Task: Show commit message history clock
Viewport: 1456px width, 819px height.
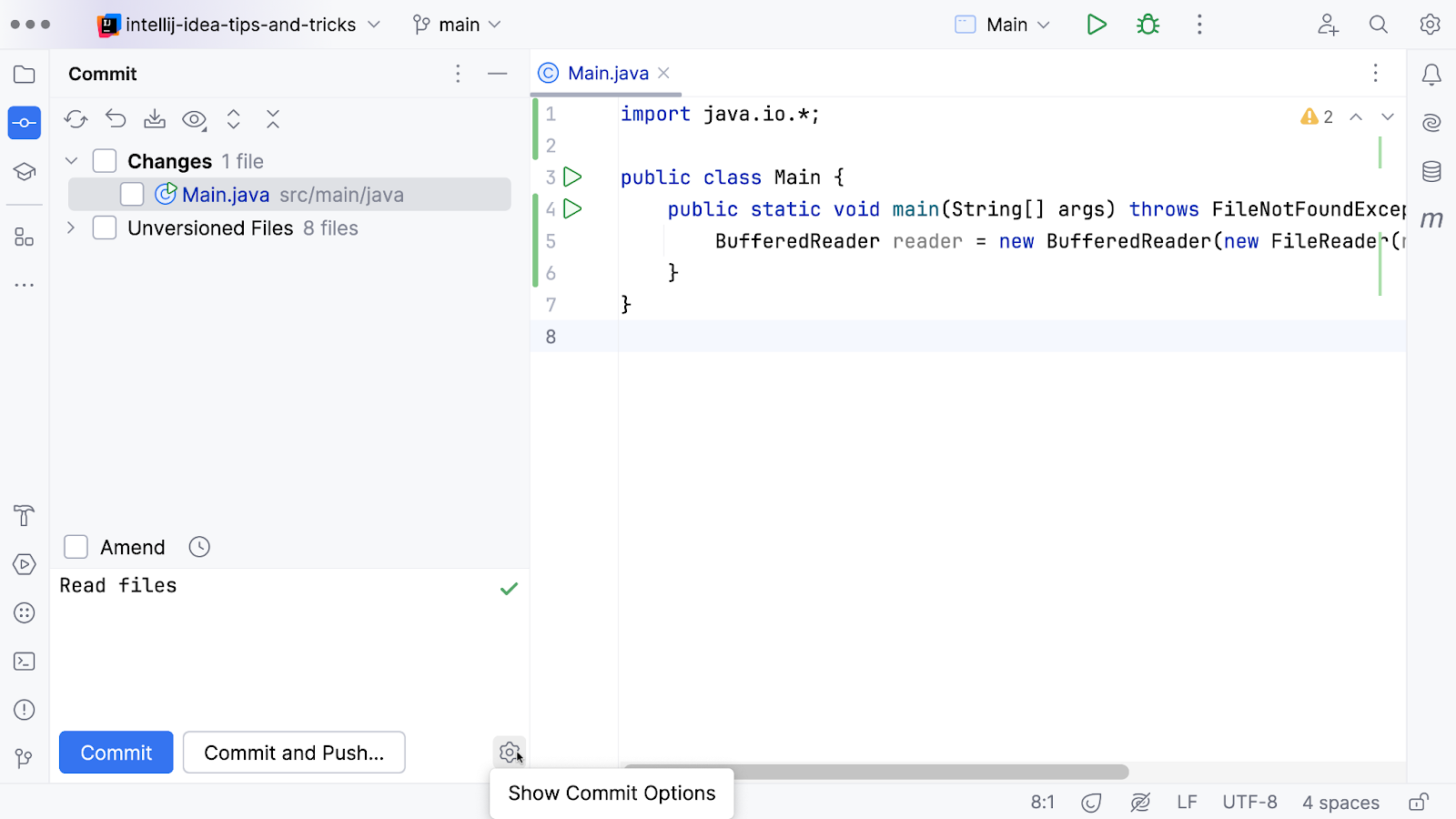Action: (x=199, y=547)
